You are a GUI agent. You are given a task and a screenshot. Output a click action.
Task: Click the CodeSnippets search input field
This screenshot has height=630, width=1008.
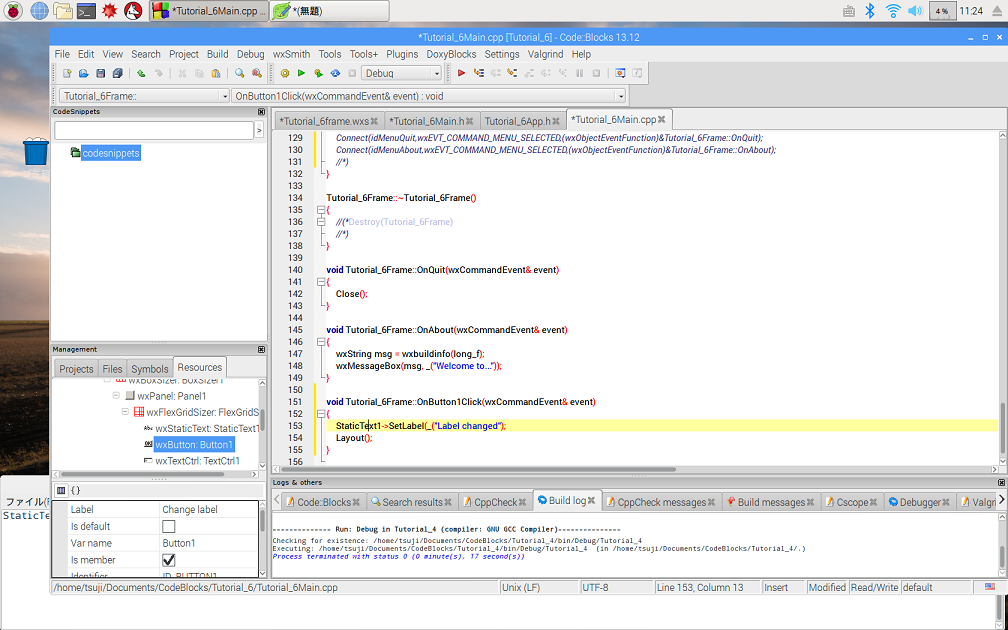pos(154,130)
